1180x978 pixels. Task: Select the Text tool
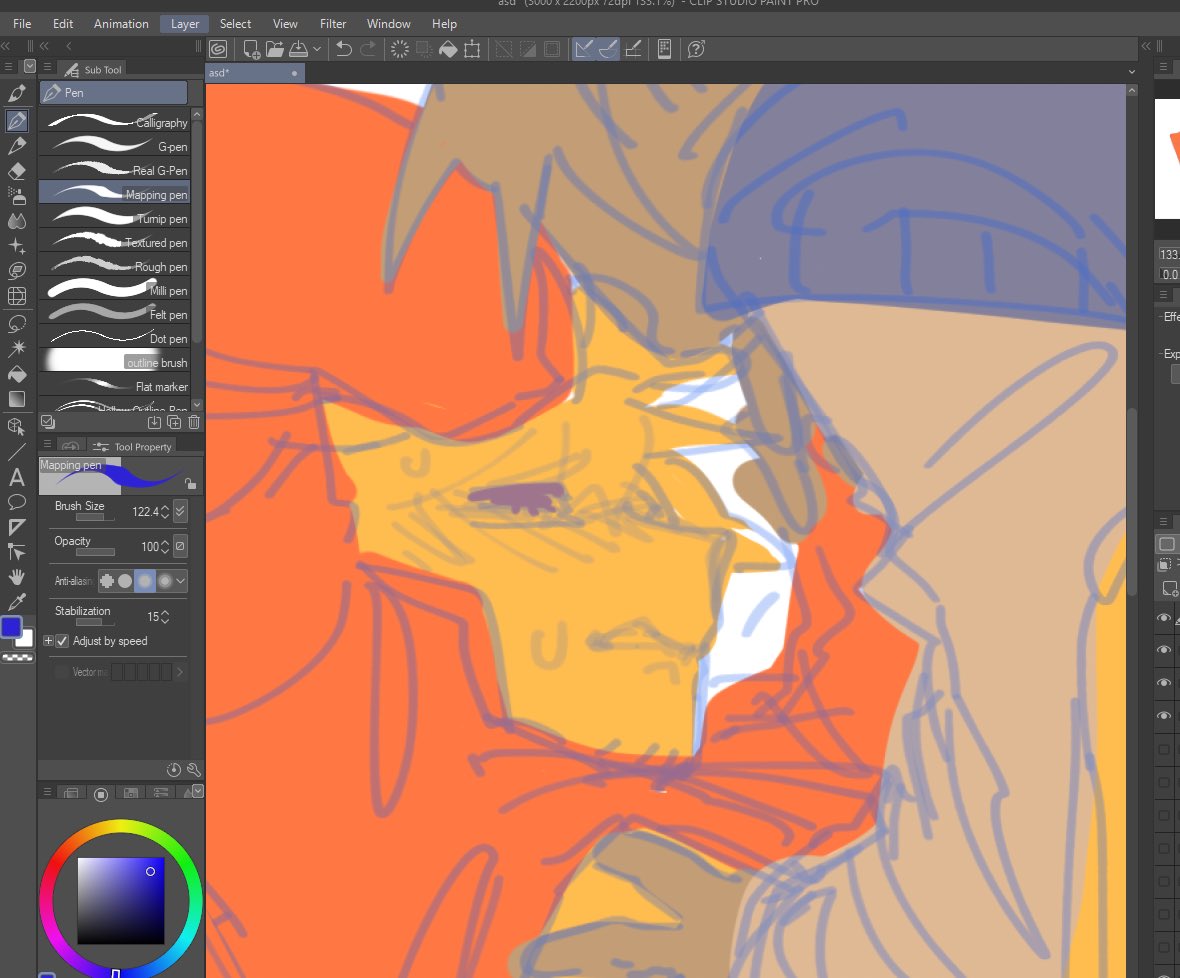click(x=17, y=477)
